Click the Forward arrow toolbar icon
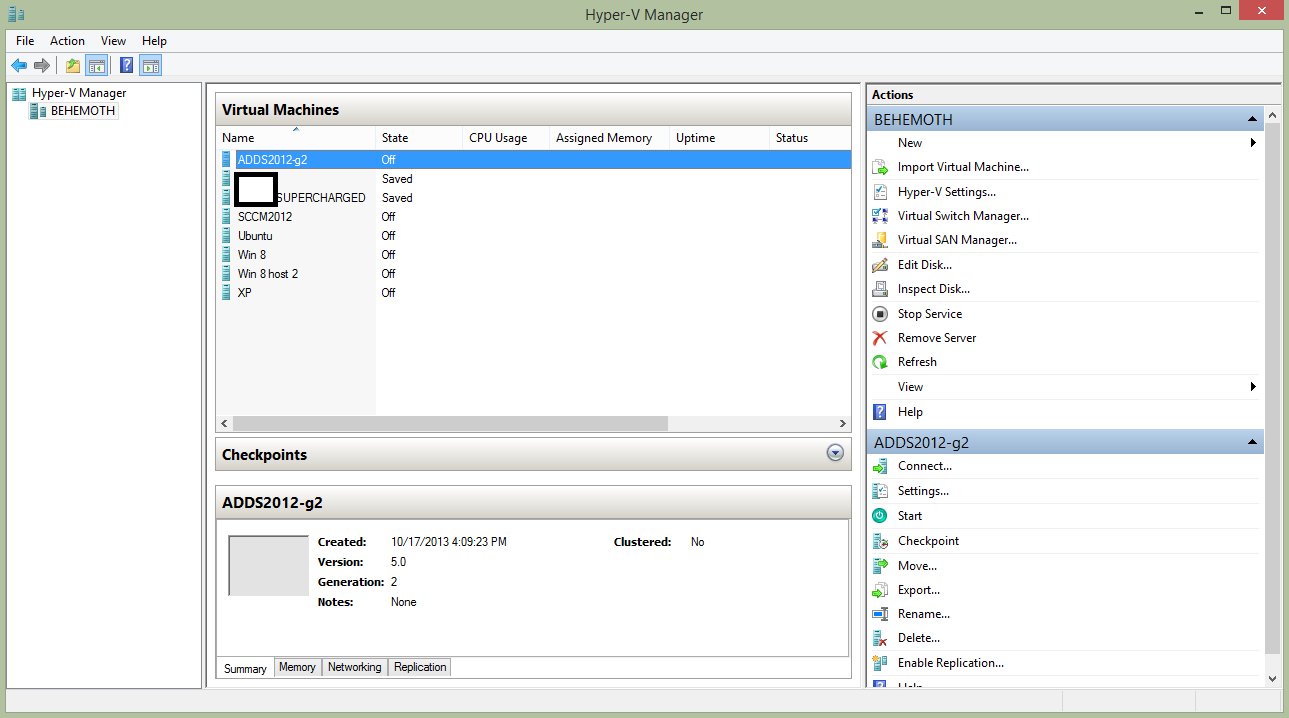Image resolution: width=1289 pixels, height=718 pixels. pyautogui.click(x=42, y=66)
